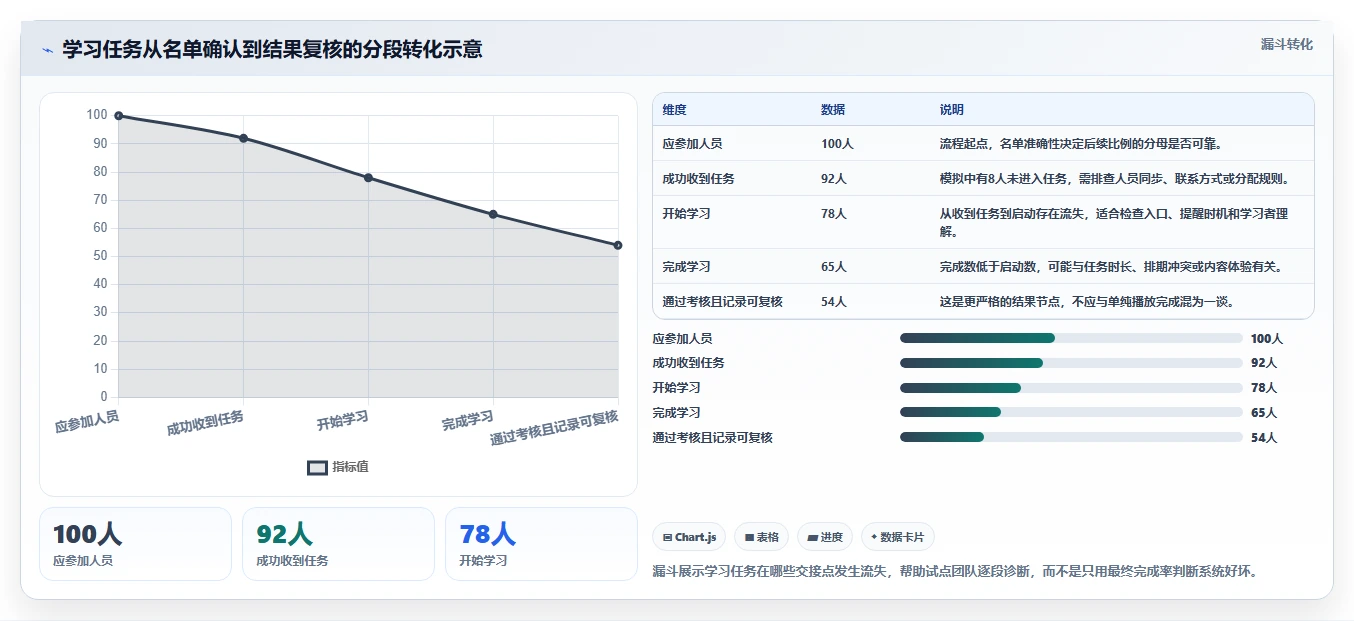Click the description starting with 完成数低于启动数

click(x=1111, y=267)
